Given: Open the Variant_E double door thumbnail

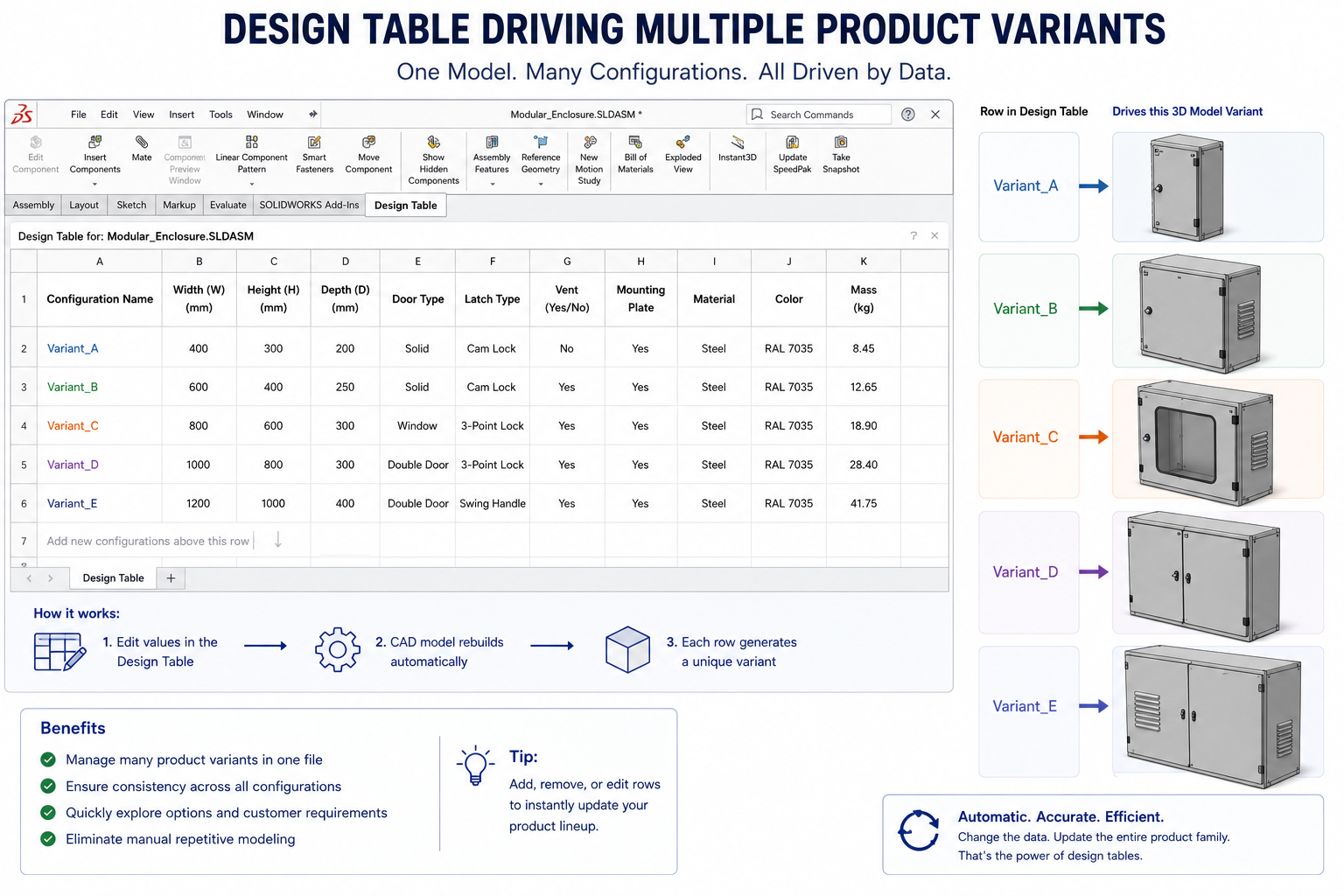Looking at the screenshot, I should coord(1218,711).
